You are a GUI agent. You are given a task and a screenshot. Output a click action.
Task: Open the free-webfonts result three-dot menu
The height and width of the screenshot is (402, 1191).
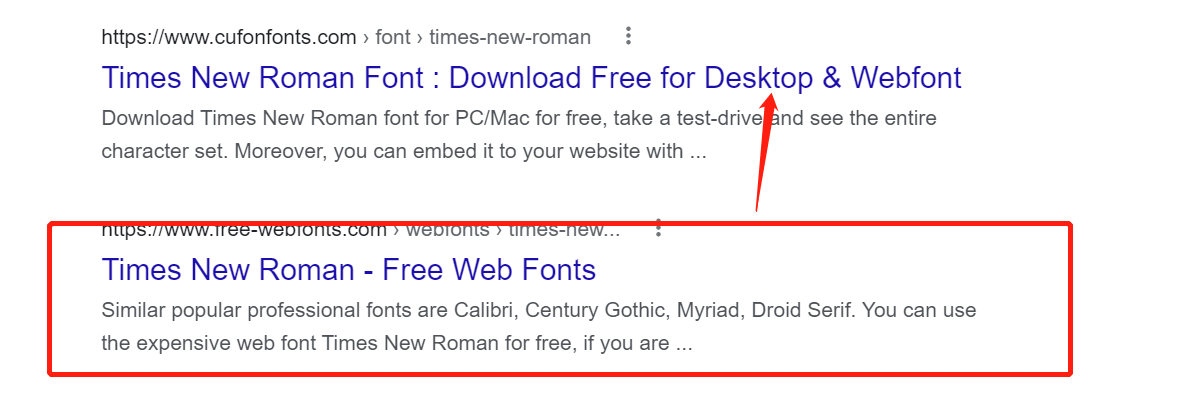point(659,228)
